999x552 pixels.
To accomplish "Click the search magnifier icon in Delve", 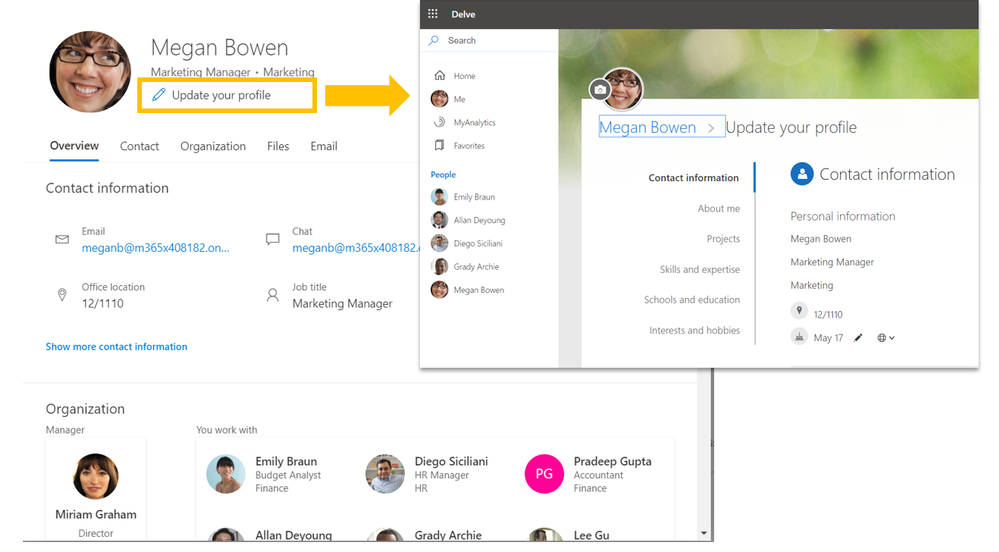I will click(434, 40).
